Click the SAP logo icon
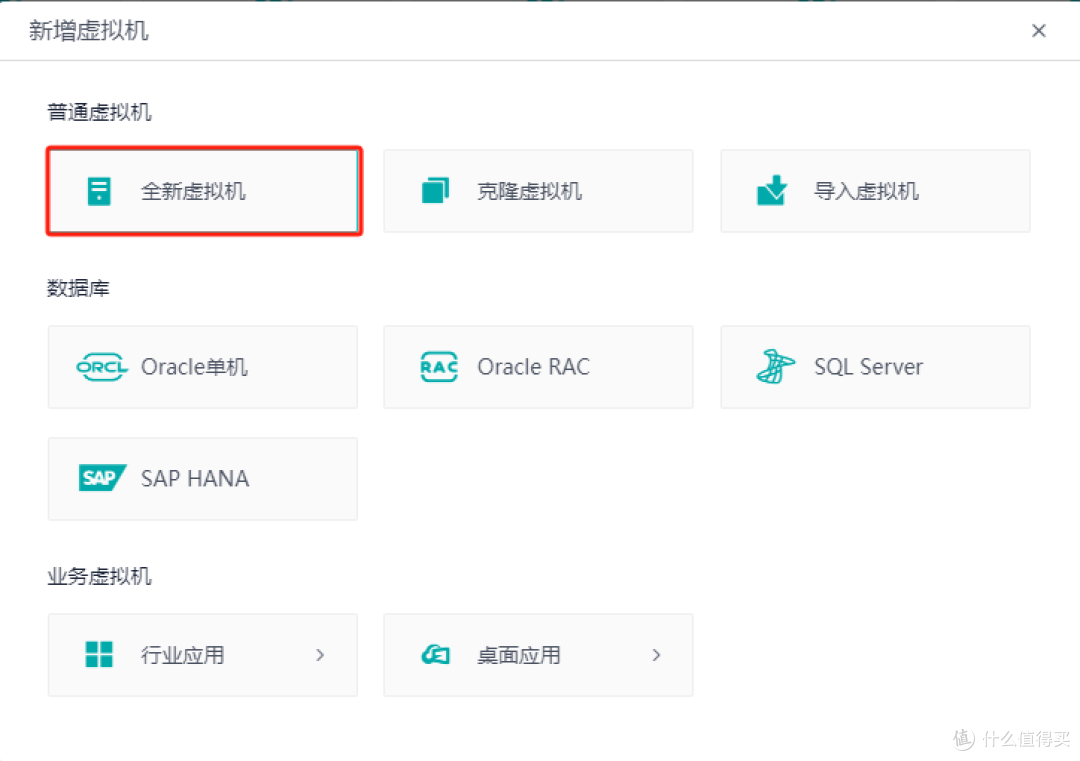 pos(102,478)
